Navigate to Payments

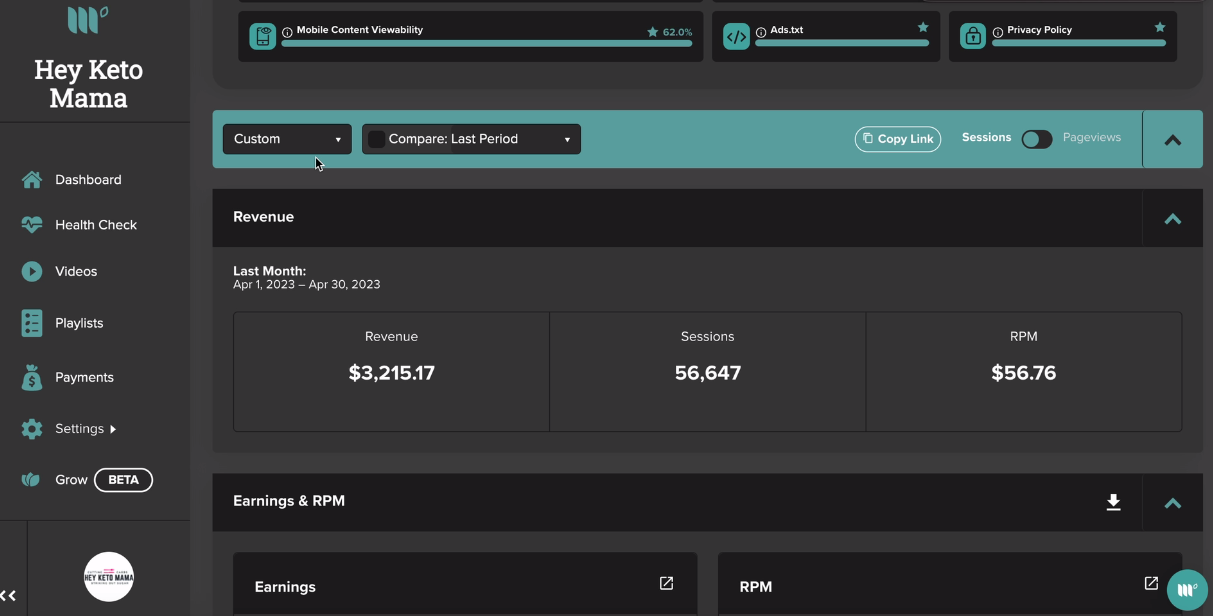(x=84, y=377)
